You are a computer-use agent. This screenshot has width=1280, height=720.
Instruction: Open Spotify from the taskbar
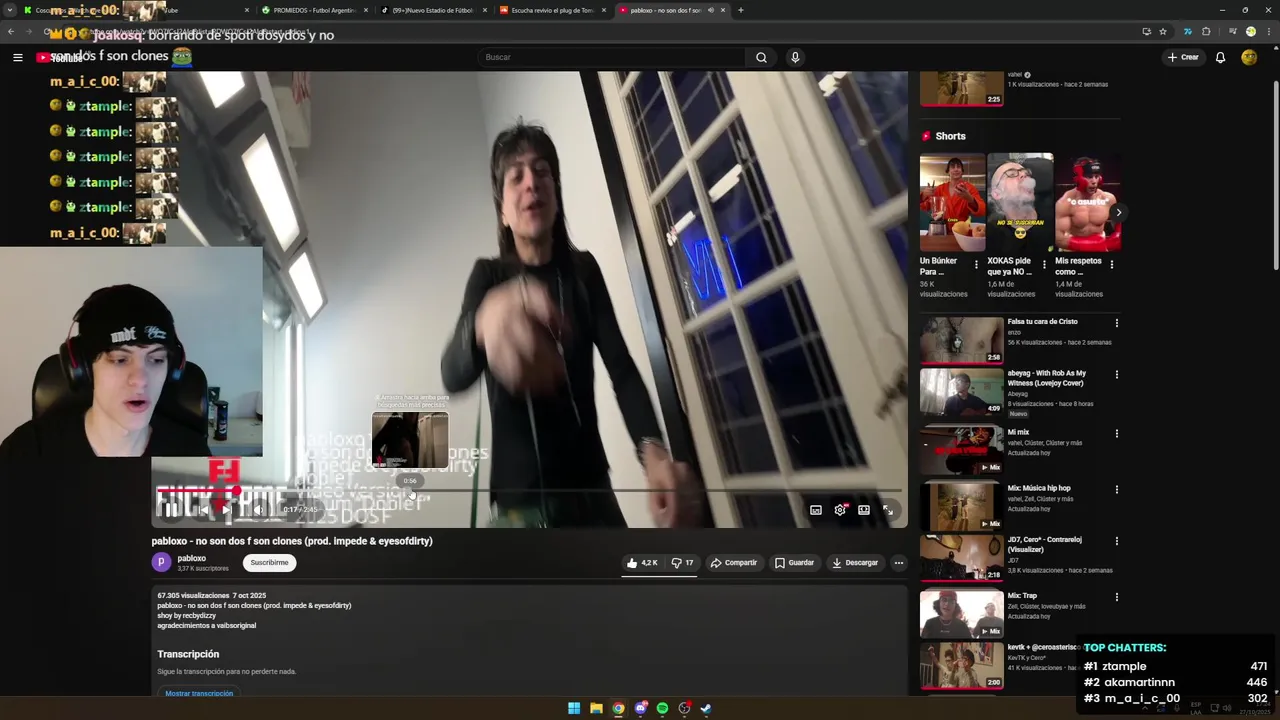pos(662,708)
